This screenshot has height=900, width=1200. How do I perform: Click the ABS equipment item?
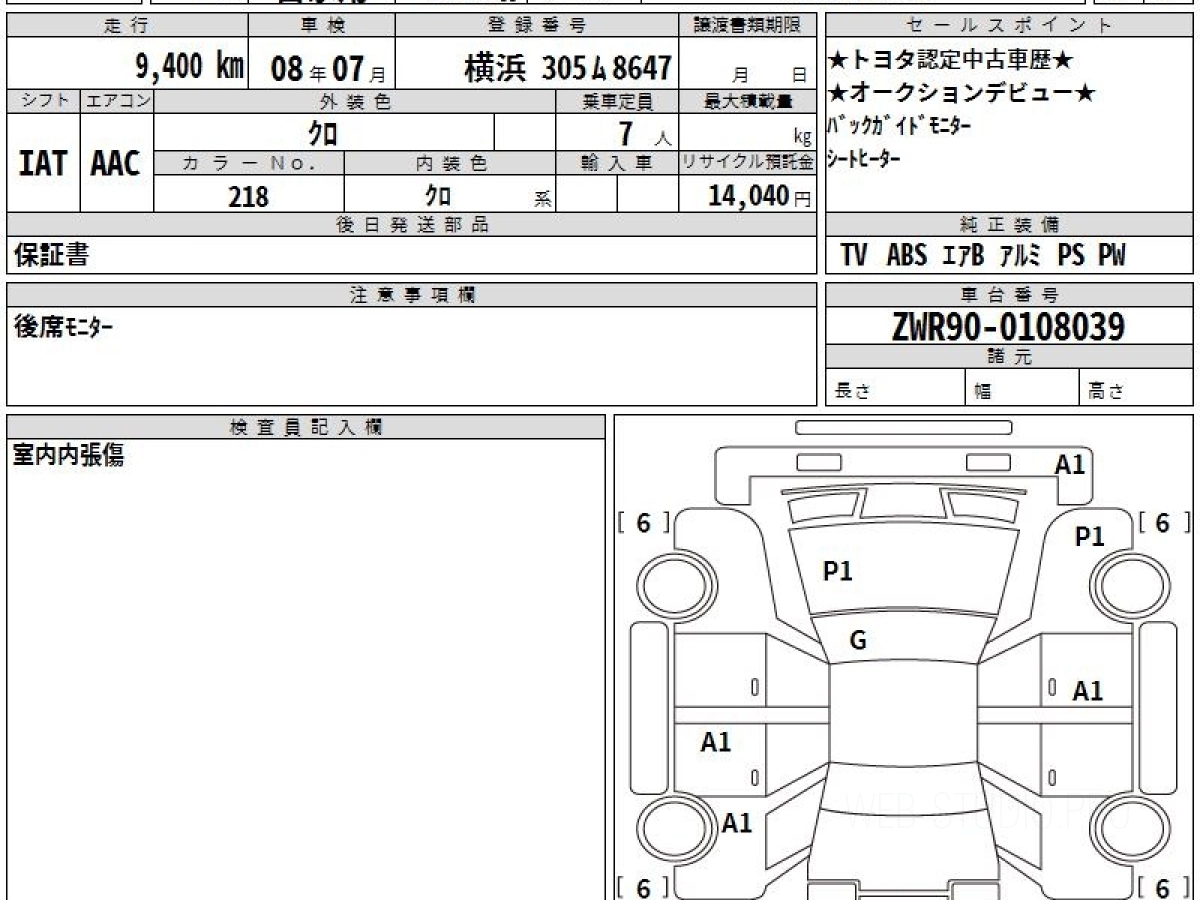(x=907, y=256)
